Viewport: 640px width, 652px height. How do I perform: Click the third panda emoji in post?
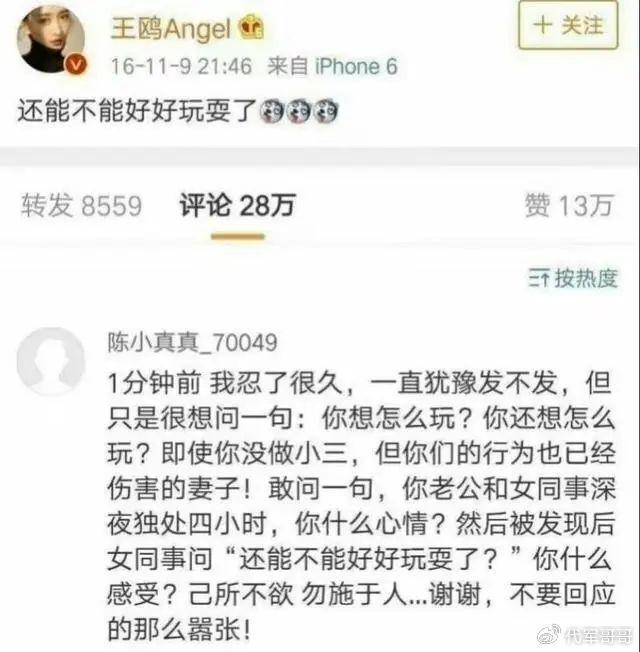tap(326, 111)
